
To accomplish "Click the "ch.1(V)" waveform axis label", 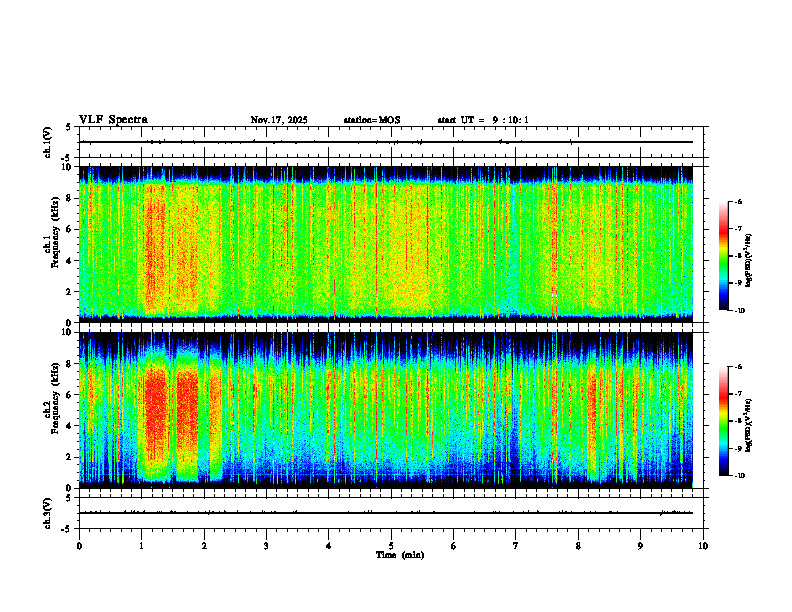I will [x=48, y=142].
